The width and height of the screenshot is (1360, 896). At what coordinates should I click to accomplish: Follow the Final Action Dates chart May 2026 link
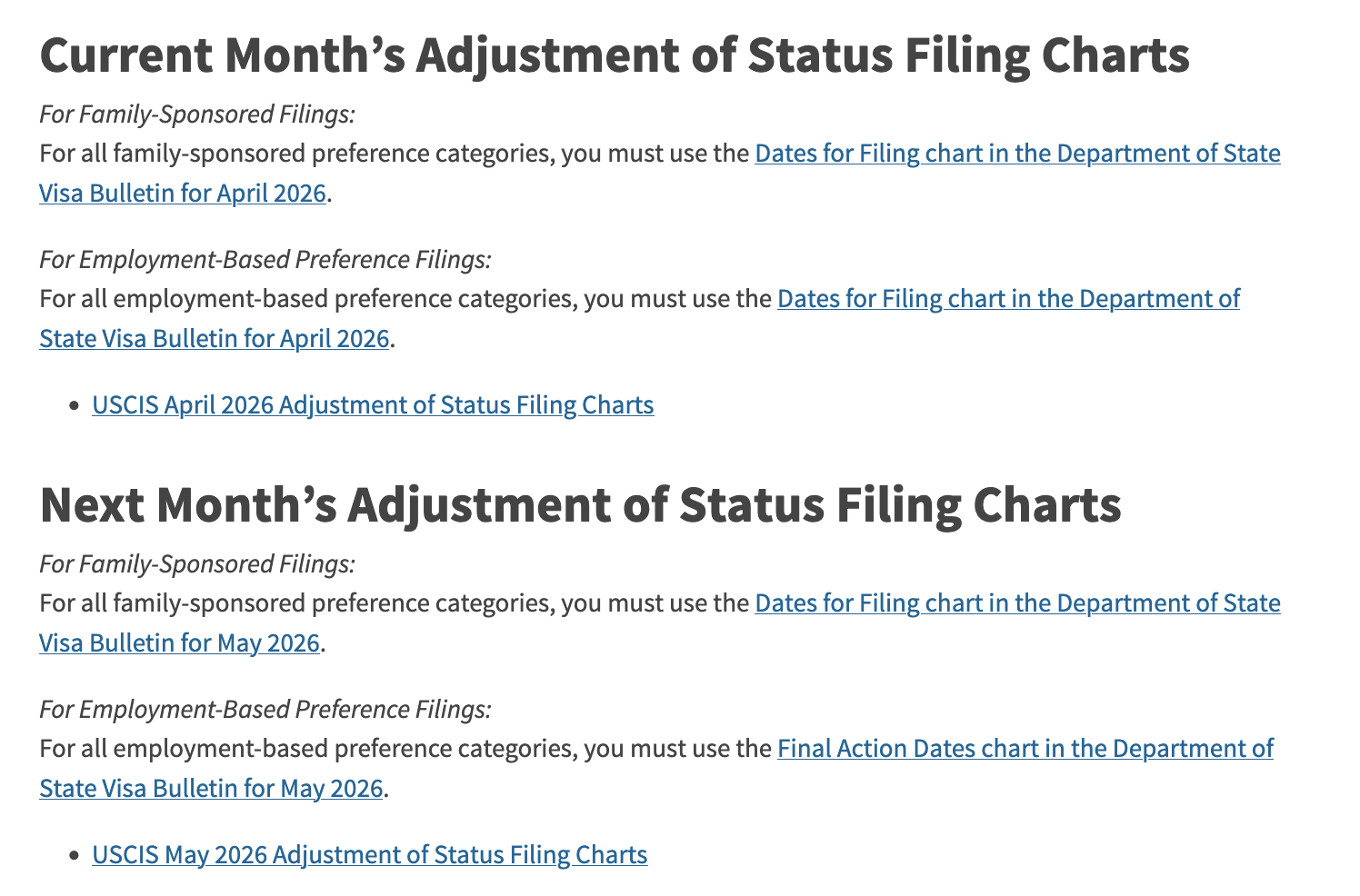pyautogui.click(x=1025, y=749)
